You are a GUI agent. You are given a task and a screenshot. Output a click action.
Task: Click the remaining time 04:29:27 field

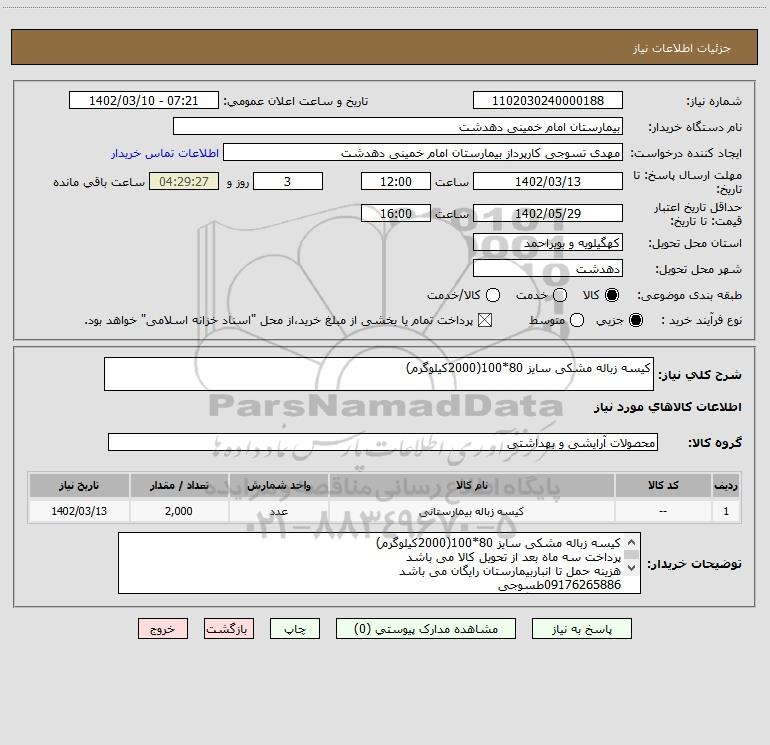184,181
